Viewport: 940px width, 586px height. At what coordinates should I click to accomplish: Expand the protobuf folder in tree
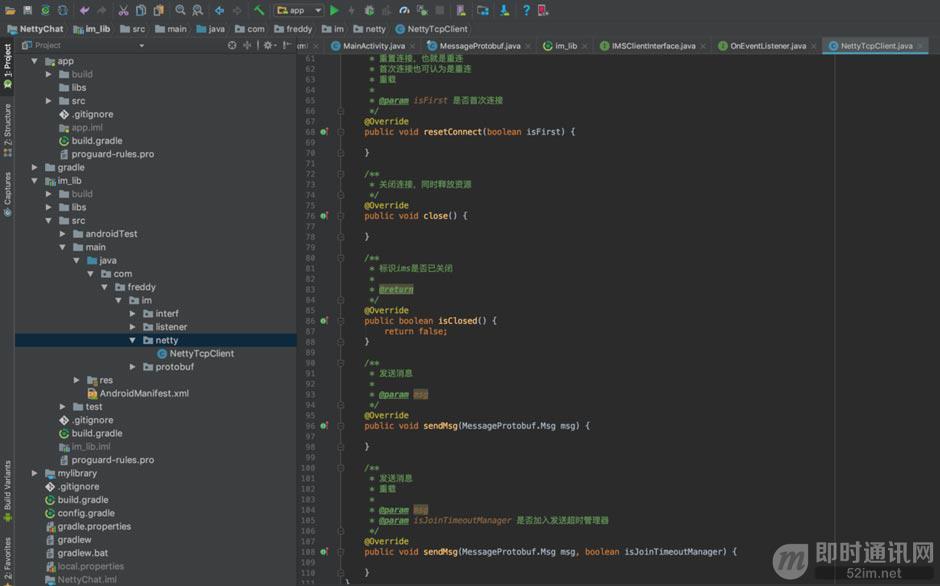pos(133,367)
